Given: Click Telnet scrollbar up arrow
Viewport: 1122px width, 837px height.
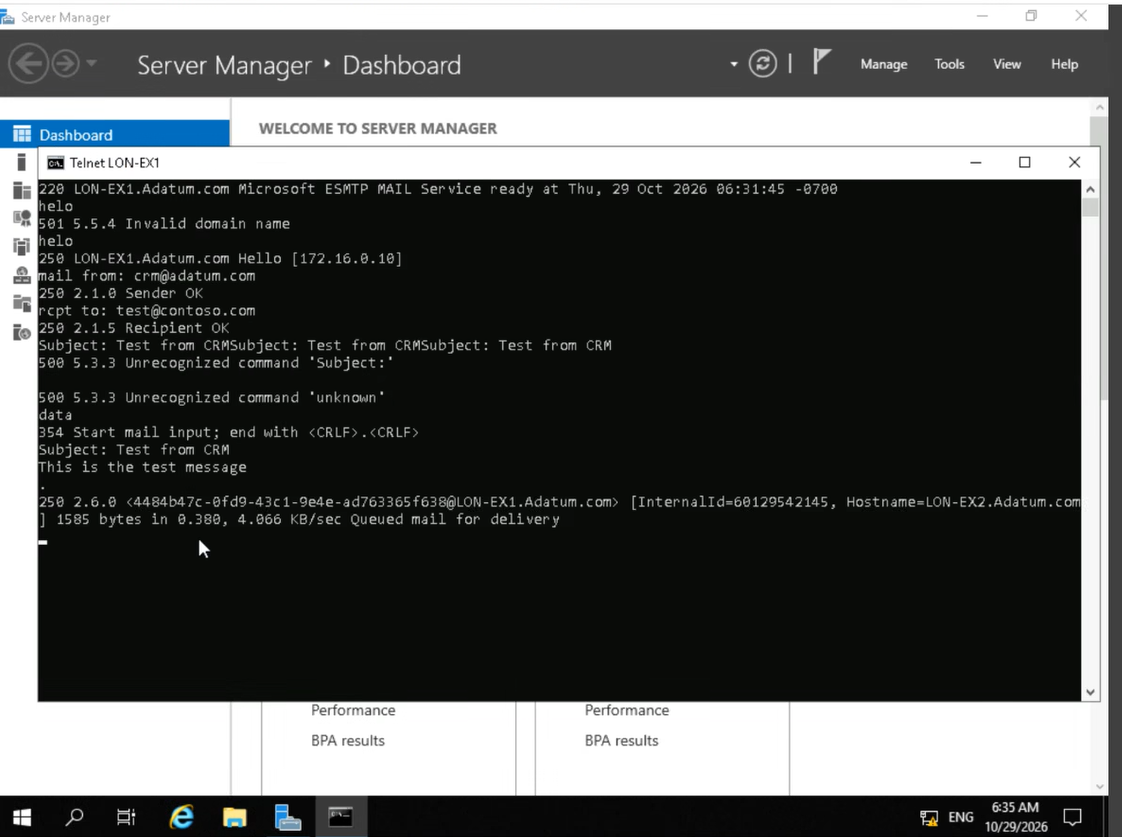Looking at the screenshot, I should (x=1090, y=190).
